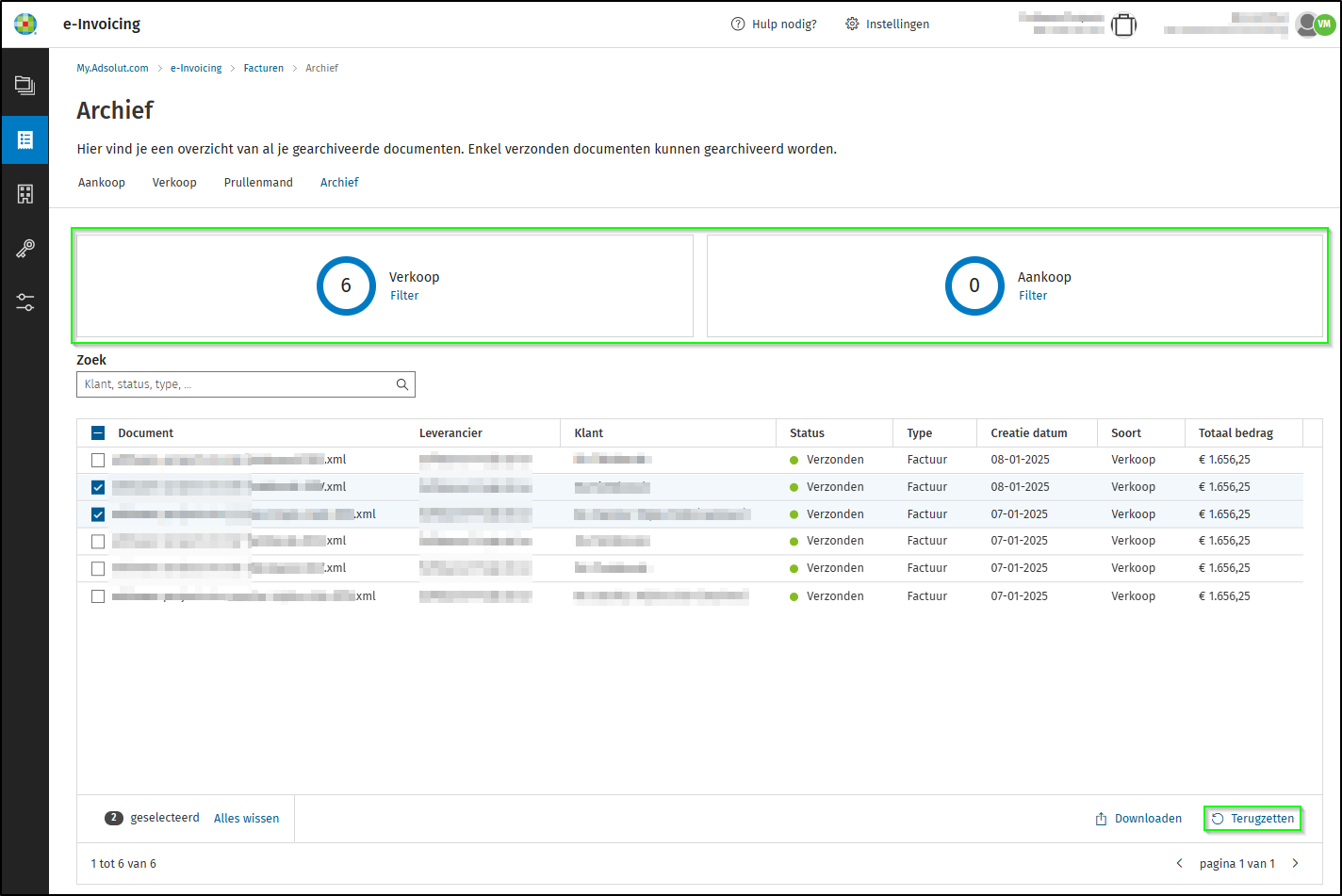
Task: Open the company building icon in sidebar
Action: [x=25, y=194]
